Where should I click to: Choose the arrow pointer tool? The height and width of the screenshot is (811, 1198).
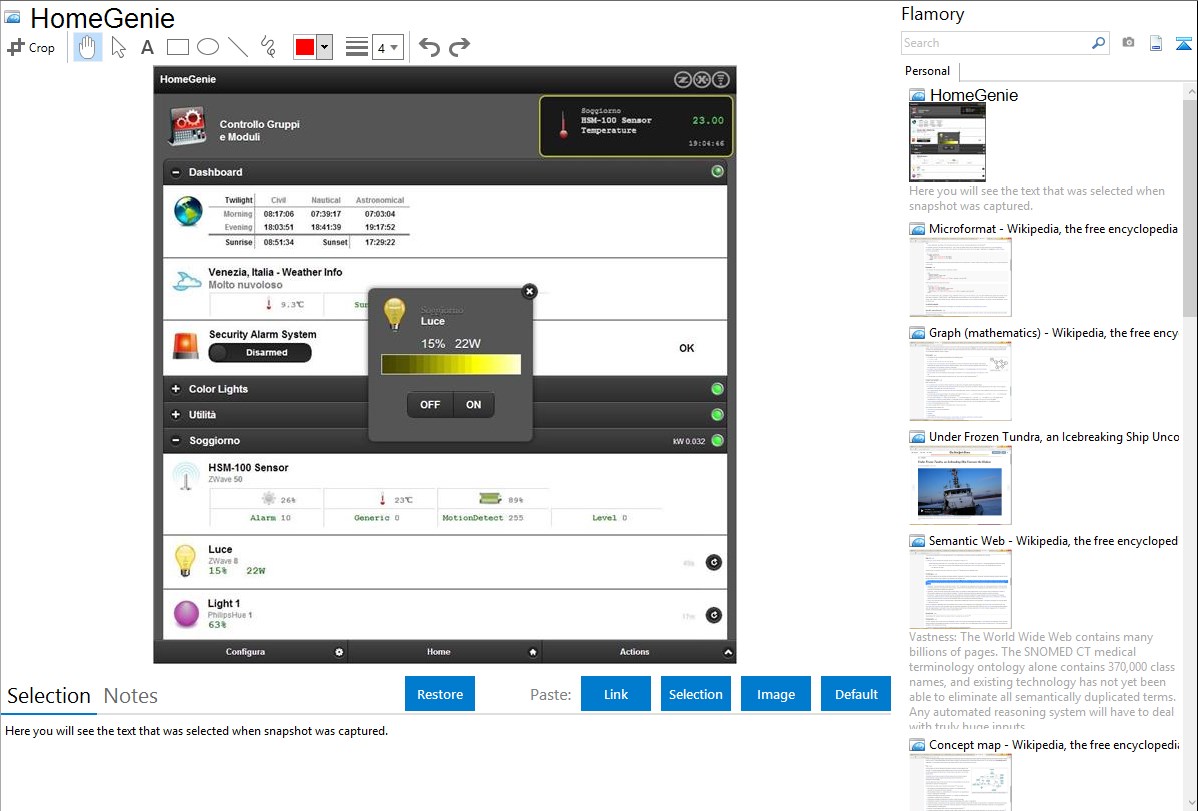pos(118,47)
